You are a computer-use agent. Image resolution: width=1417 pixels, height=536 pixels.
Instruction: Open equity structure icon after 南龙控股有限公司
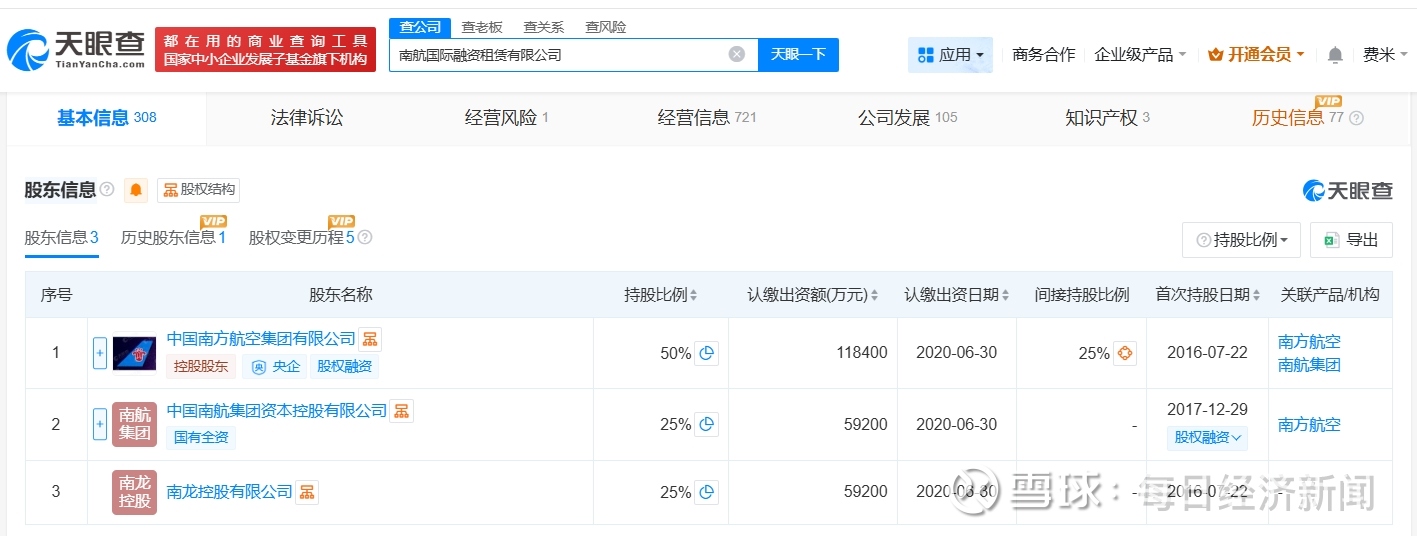(307, 492)
